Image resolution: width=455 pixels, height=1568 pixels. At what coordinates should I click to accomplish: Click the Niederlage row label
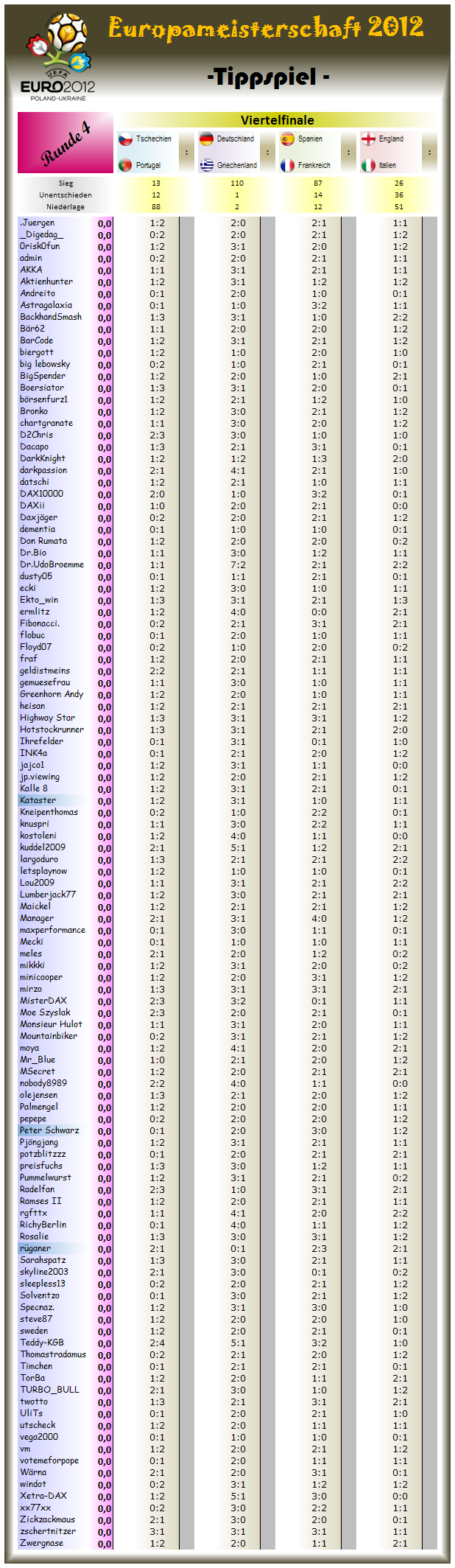pos(66,207)
